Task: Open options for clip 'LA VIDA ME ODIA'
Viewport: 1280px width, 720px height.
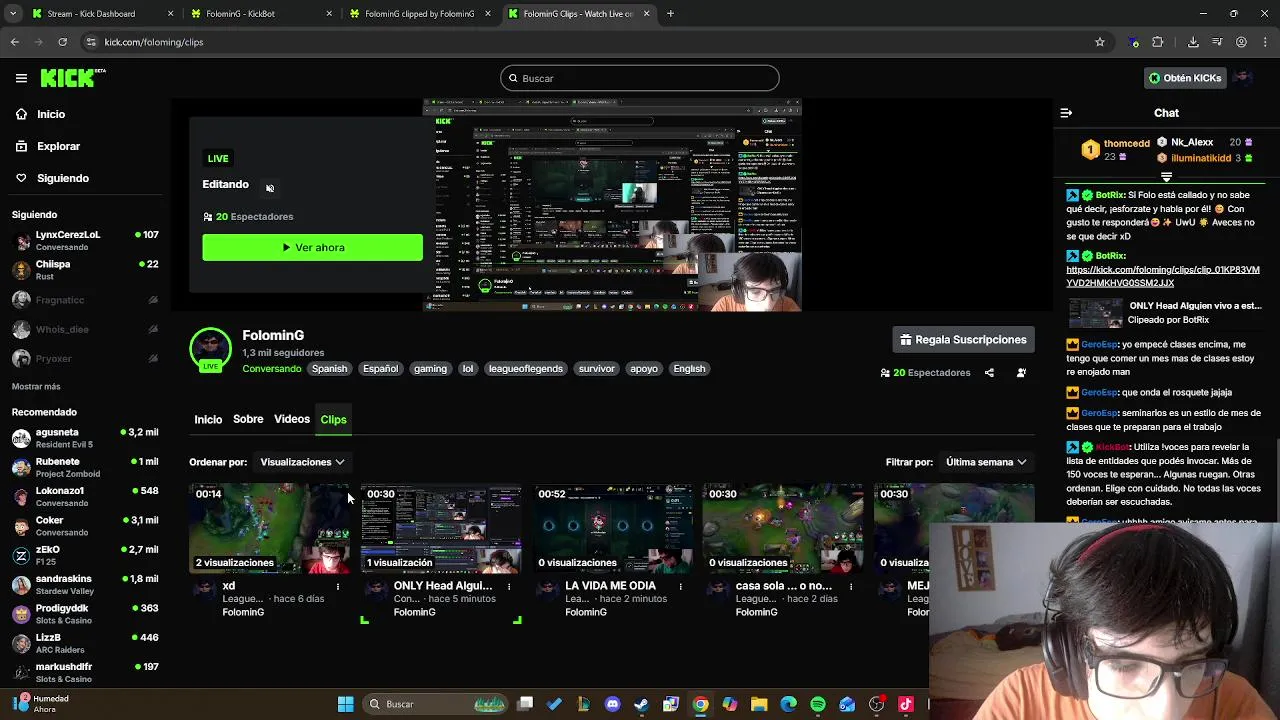Action: (680, 587)
